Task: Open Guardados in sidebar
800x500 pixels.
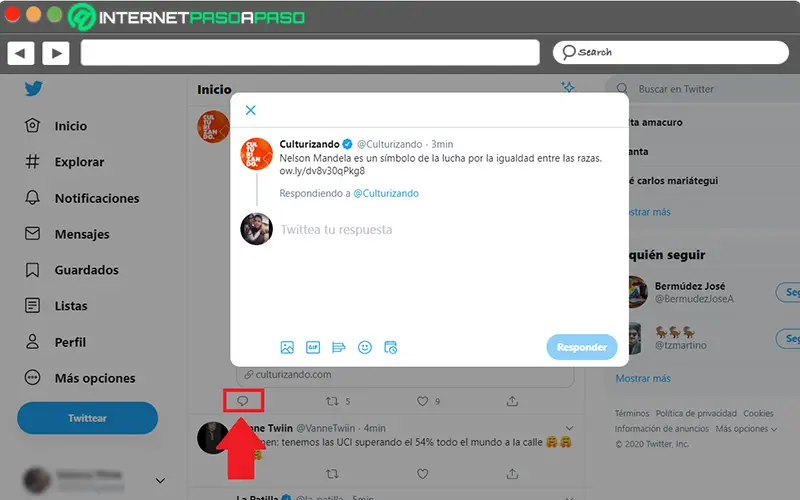Action: [71, 270]
